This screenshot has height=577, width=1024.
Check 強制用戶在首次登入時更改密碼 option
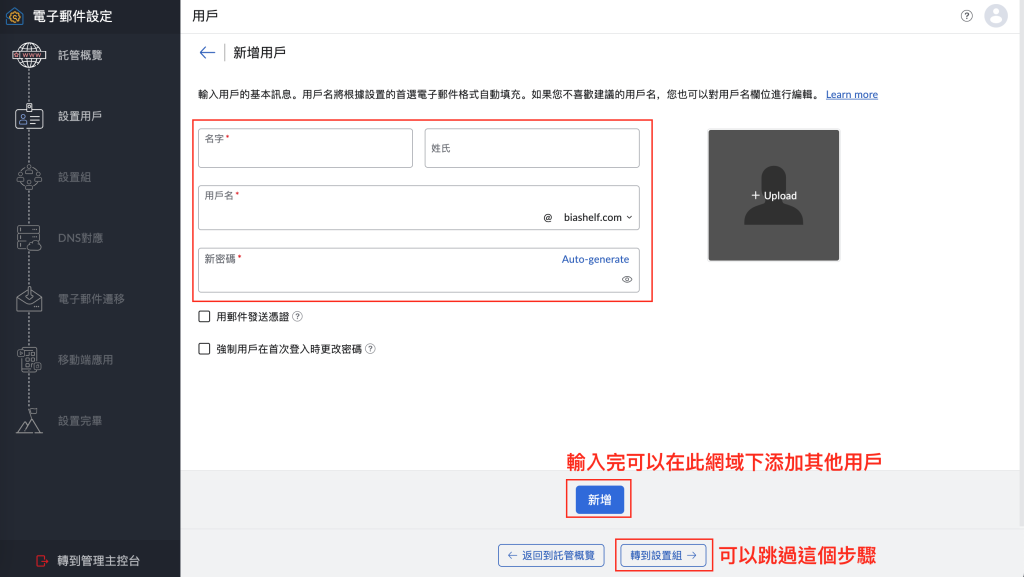coord(204,349)
